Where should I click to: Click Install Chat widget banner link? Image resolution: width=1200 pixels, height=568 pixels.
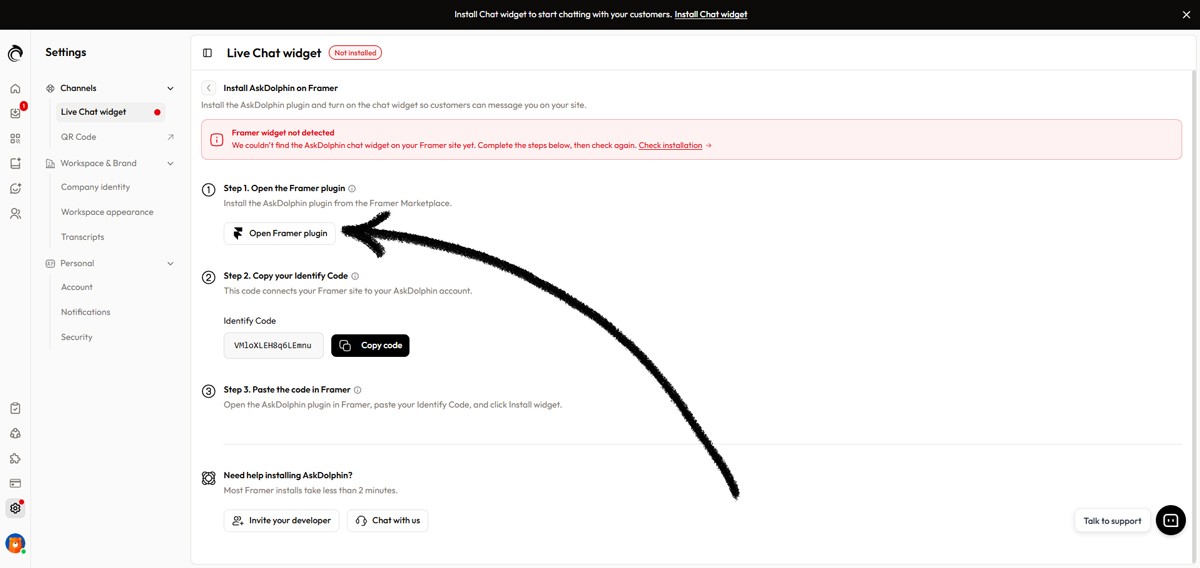click(x=711, y=14)
